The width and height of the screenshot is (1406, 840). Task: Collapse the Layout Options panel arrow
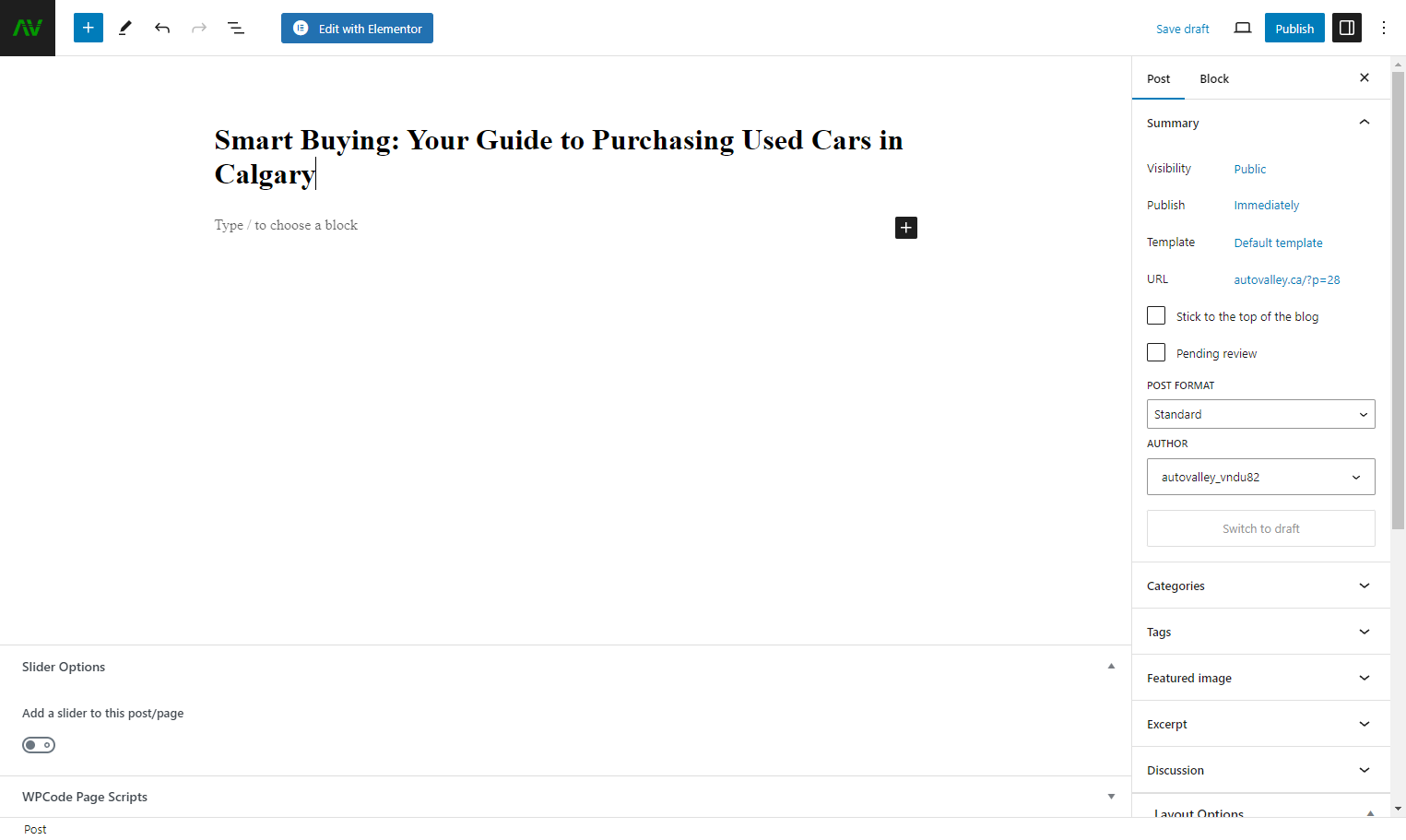(1371, 813)
